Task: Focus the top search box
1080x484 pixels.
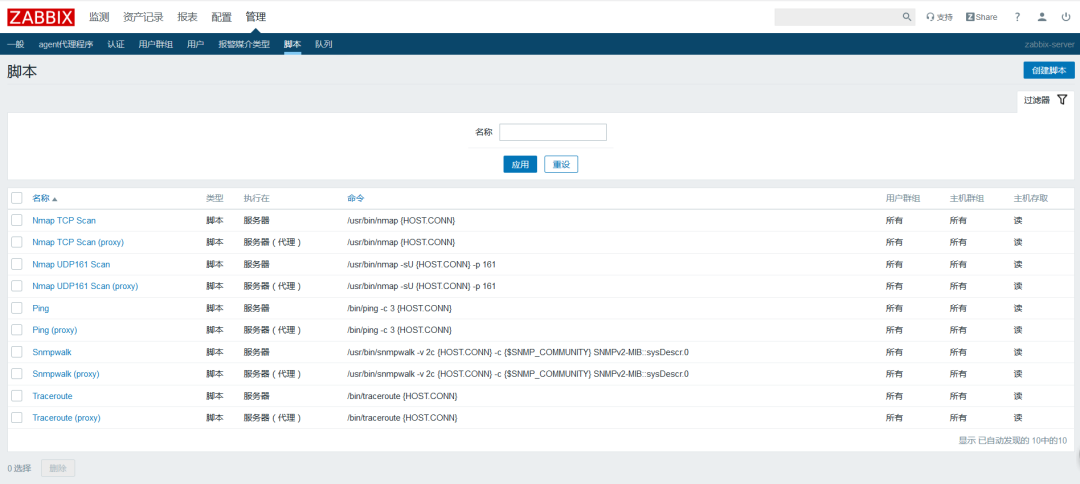Action: 837,17
